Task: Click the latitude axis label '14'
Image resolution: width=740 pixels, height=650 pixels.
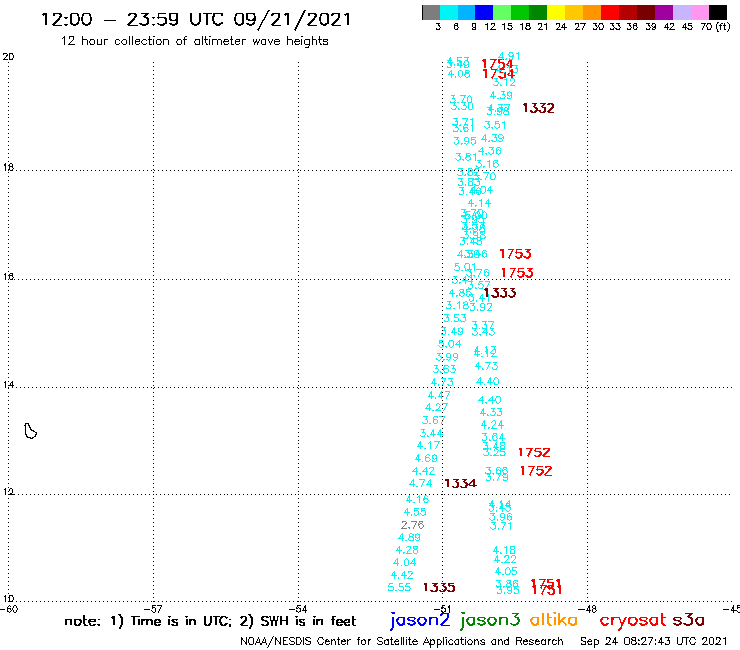Action: [x=8, y=385]
